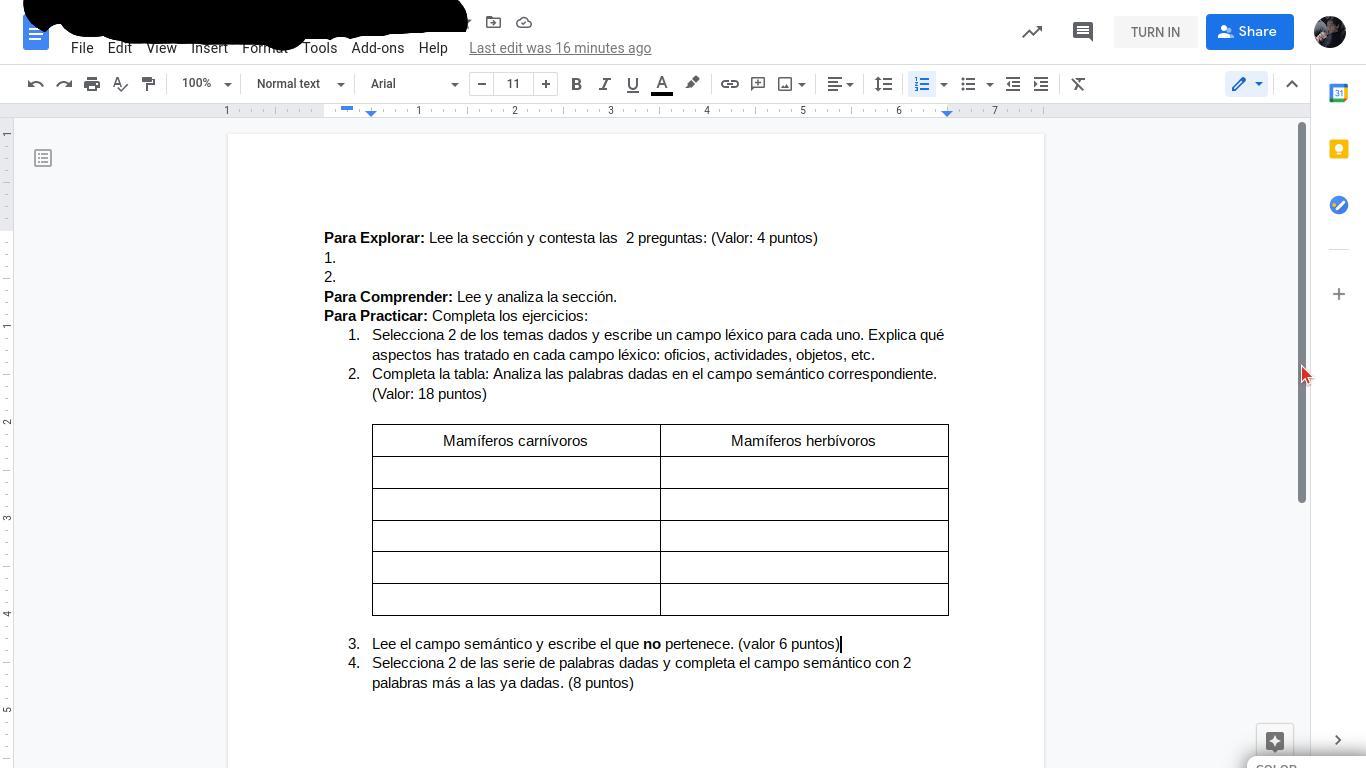1366x768 pixels.
Task: Click the 'Para Explorar:' bold heading
Action: [x=374, y=238]
